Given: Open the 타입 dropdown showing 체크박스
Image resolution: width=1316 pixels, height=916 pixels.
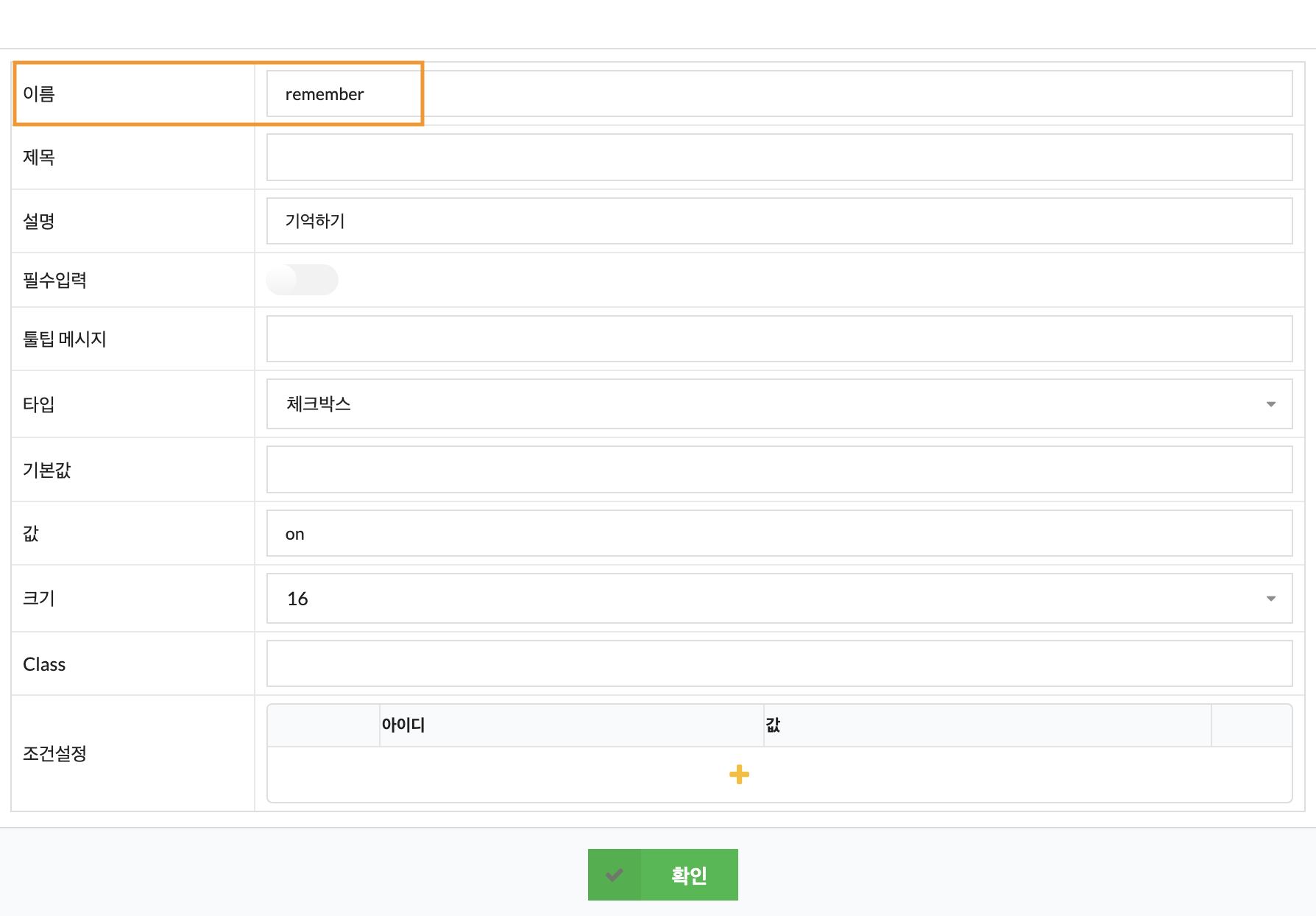Looking at the screenshot, I should tap(779, 404).
